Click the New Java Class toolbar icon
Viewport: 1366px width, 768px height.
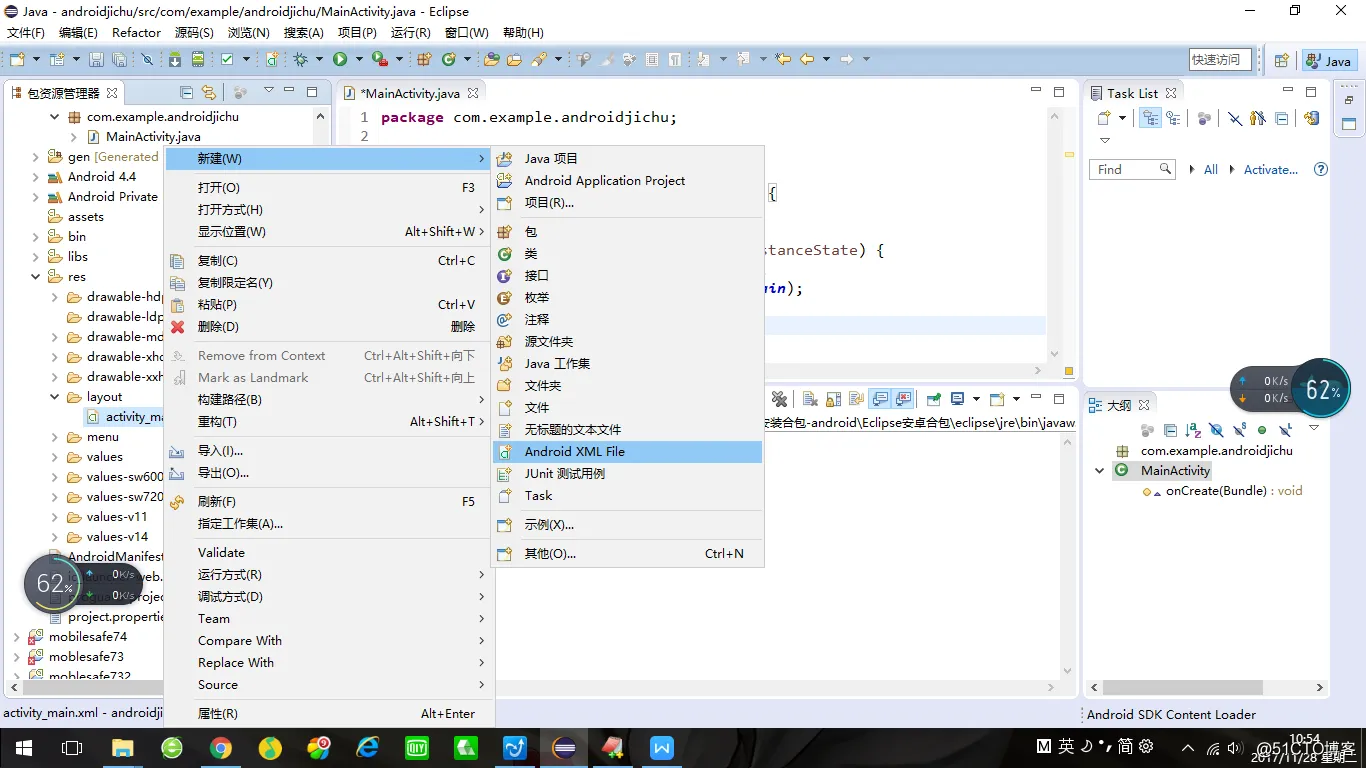tap(449, 60)
